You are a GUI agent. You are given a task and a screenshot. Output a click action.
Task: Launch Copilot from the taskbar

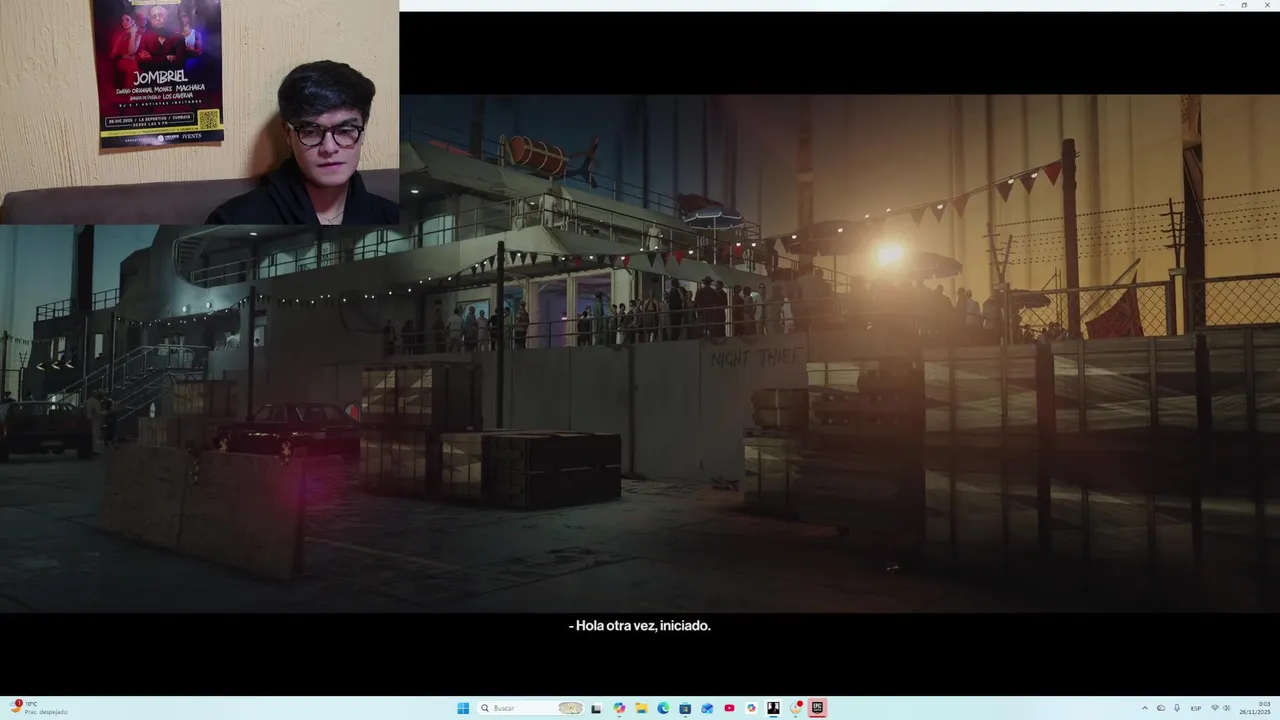[619, 708]
